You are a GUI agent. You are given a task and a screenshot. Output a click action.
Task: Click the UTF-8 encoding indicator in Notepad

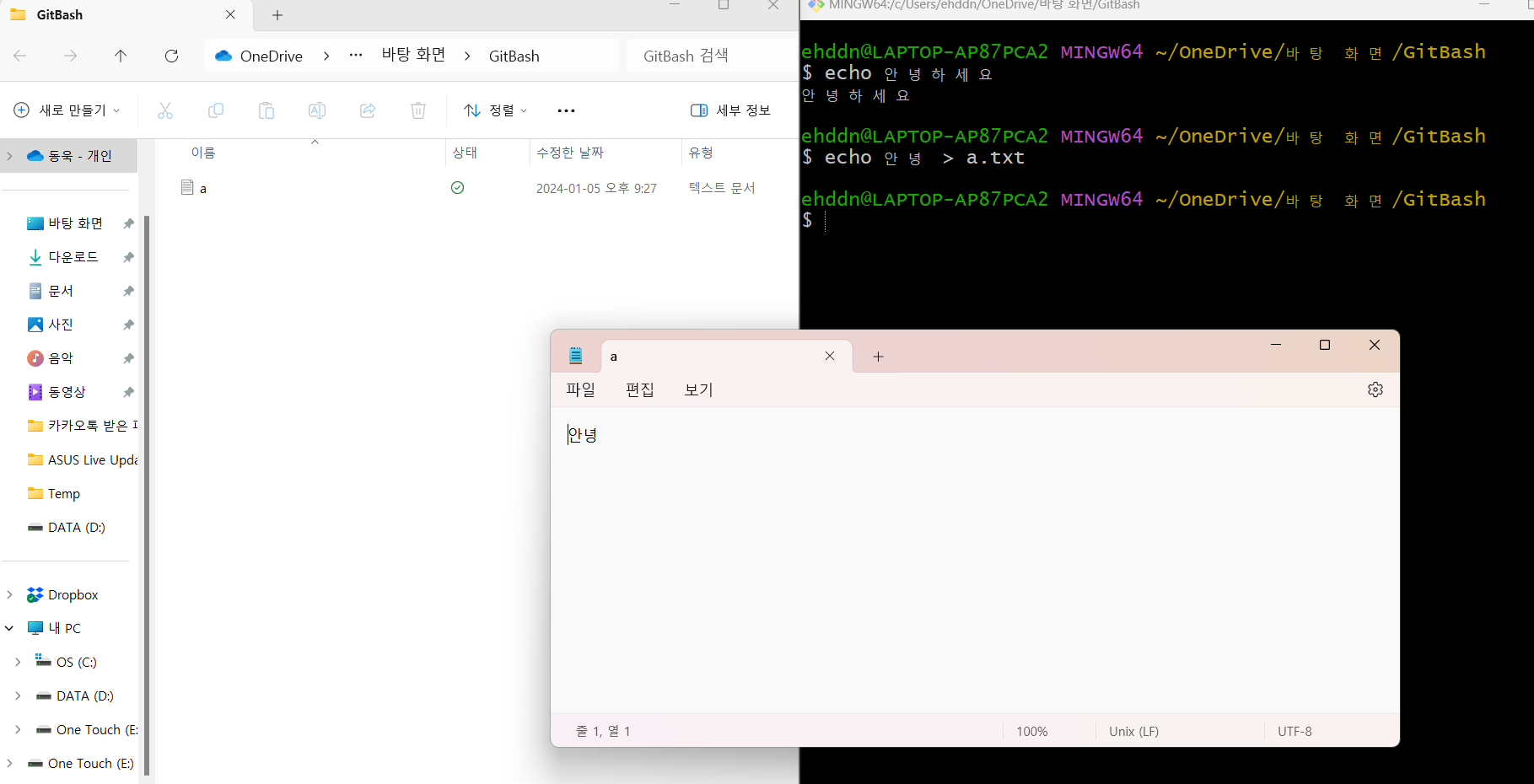(x=1294, y=732)
